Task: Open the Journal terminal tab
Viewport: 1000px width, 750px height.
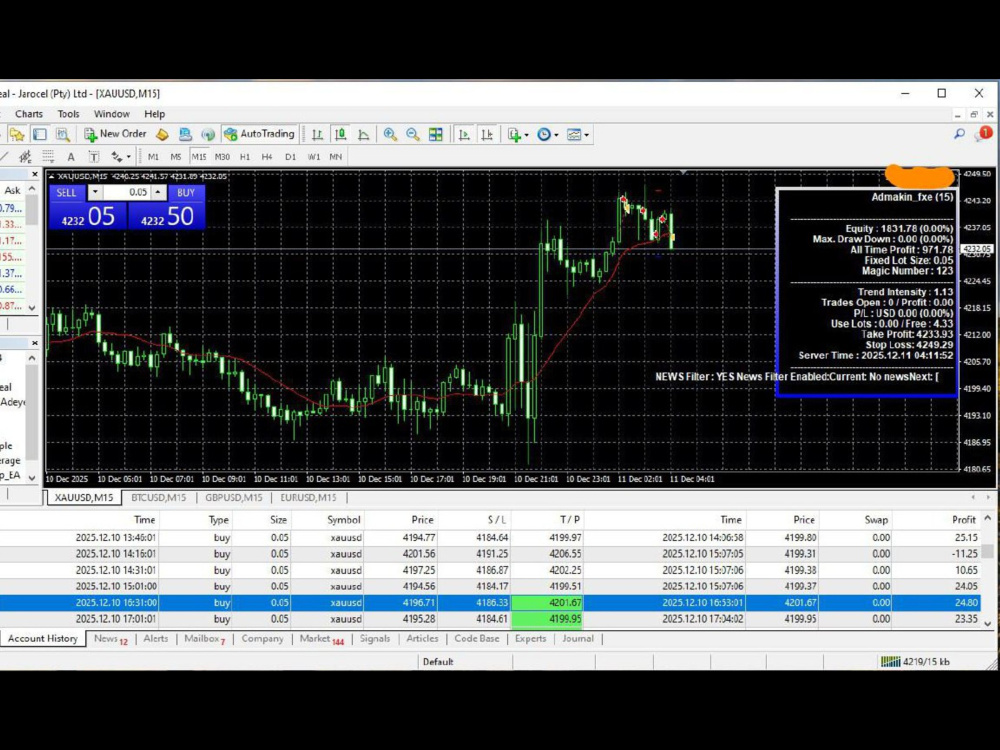Action: coord(578,638)
